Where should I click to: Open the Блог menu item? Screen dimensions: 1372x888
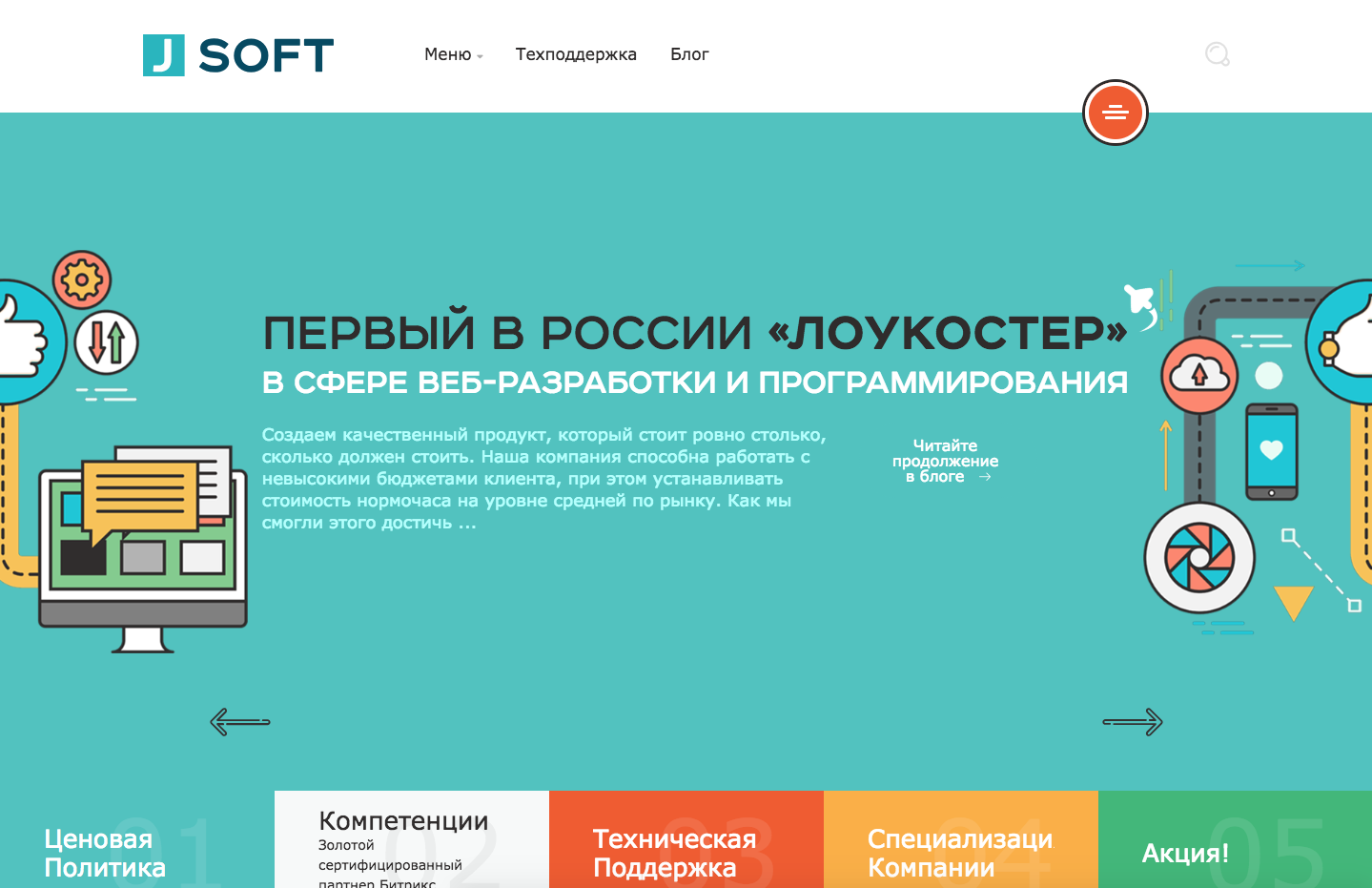click(689, 54)
